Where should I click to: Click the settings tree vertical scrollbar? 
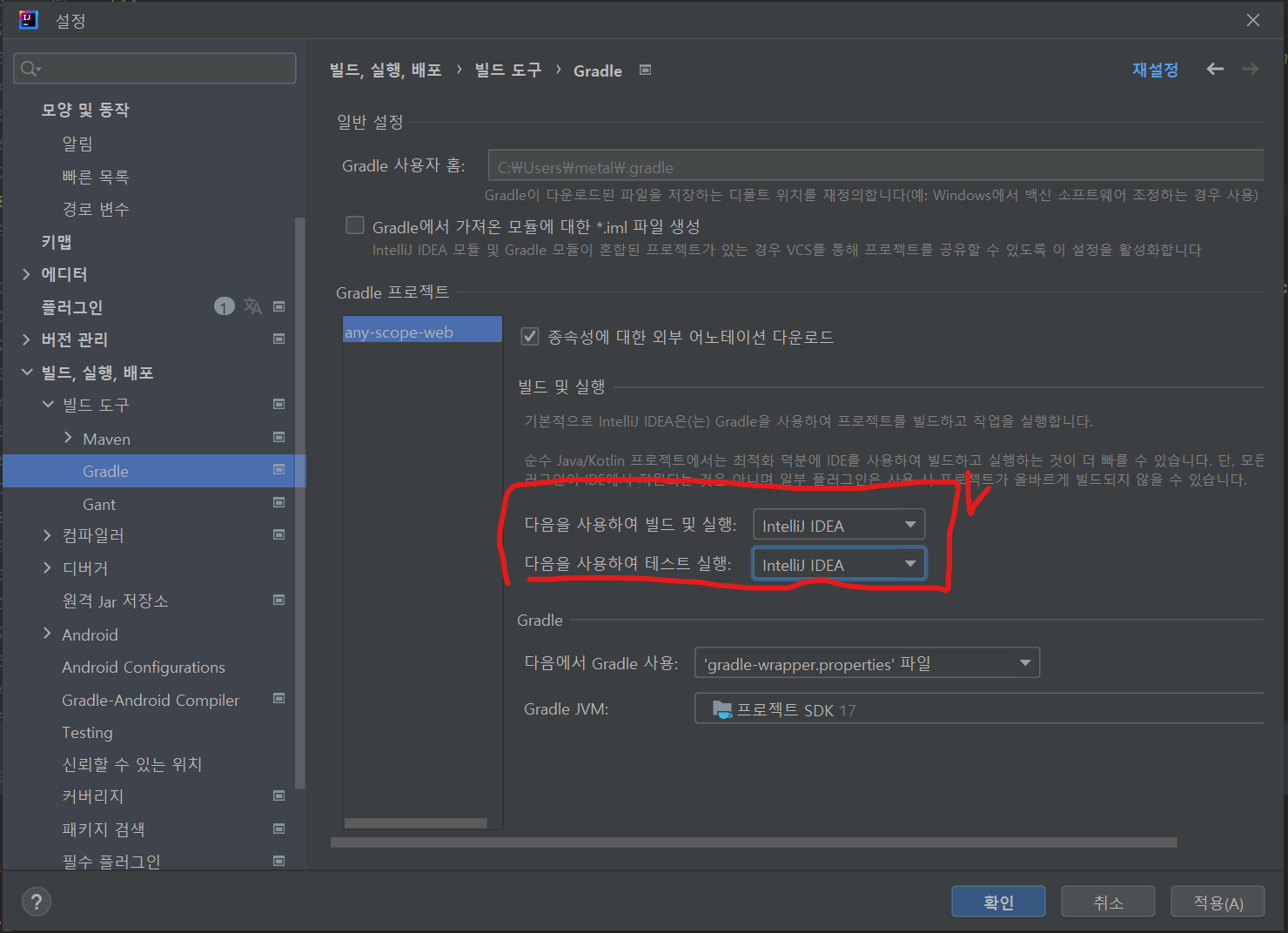tap(300, 503)
